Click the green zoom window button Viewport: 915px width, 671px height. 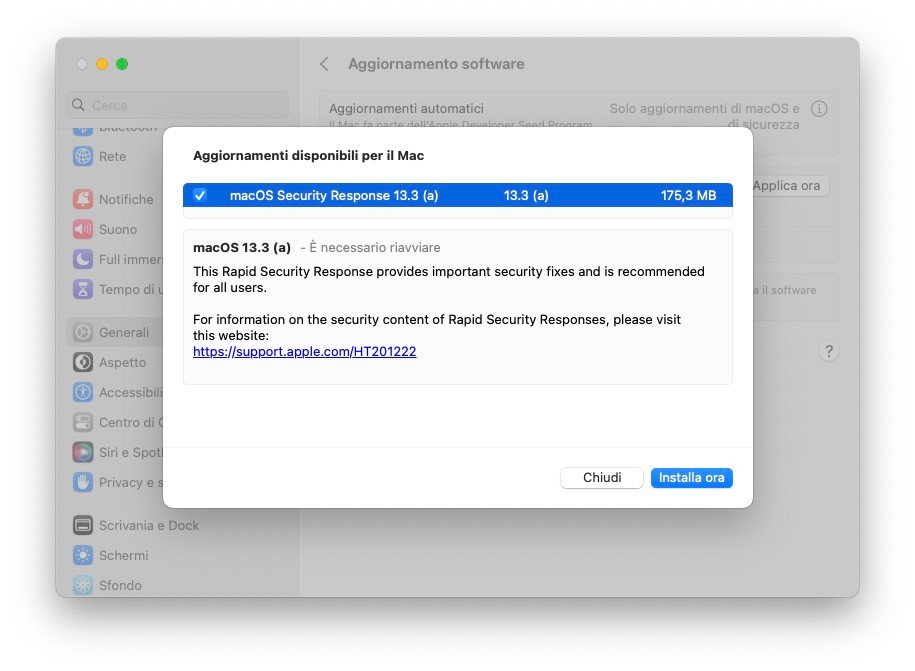point(122,64)
